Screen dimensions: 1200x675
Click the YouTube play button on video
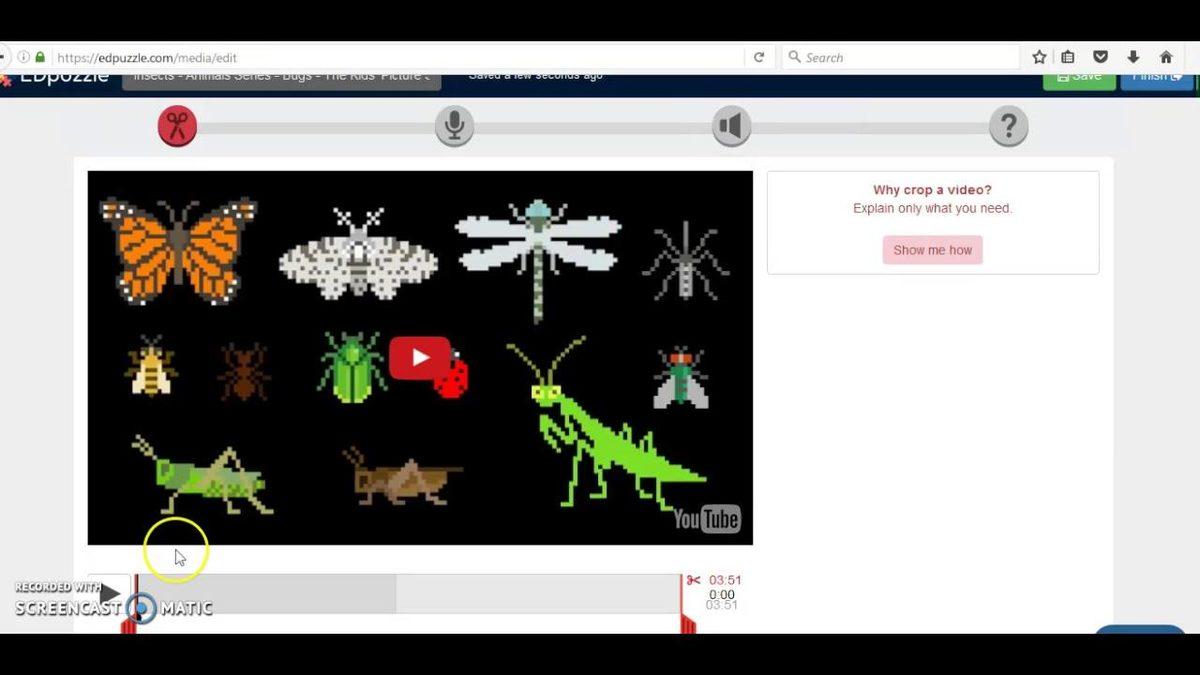[419, 358]
